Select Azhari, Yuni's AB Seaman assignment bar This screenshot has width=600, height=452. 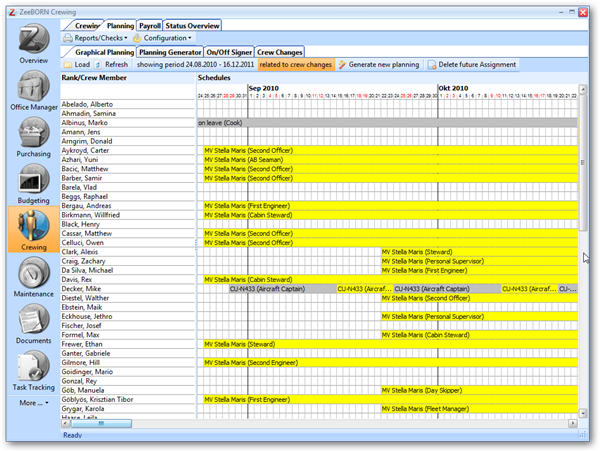[x=391, y=160]
